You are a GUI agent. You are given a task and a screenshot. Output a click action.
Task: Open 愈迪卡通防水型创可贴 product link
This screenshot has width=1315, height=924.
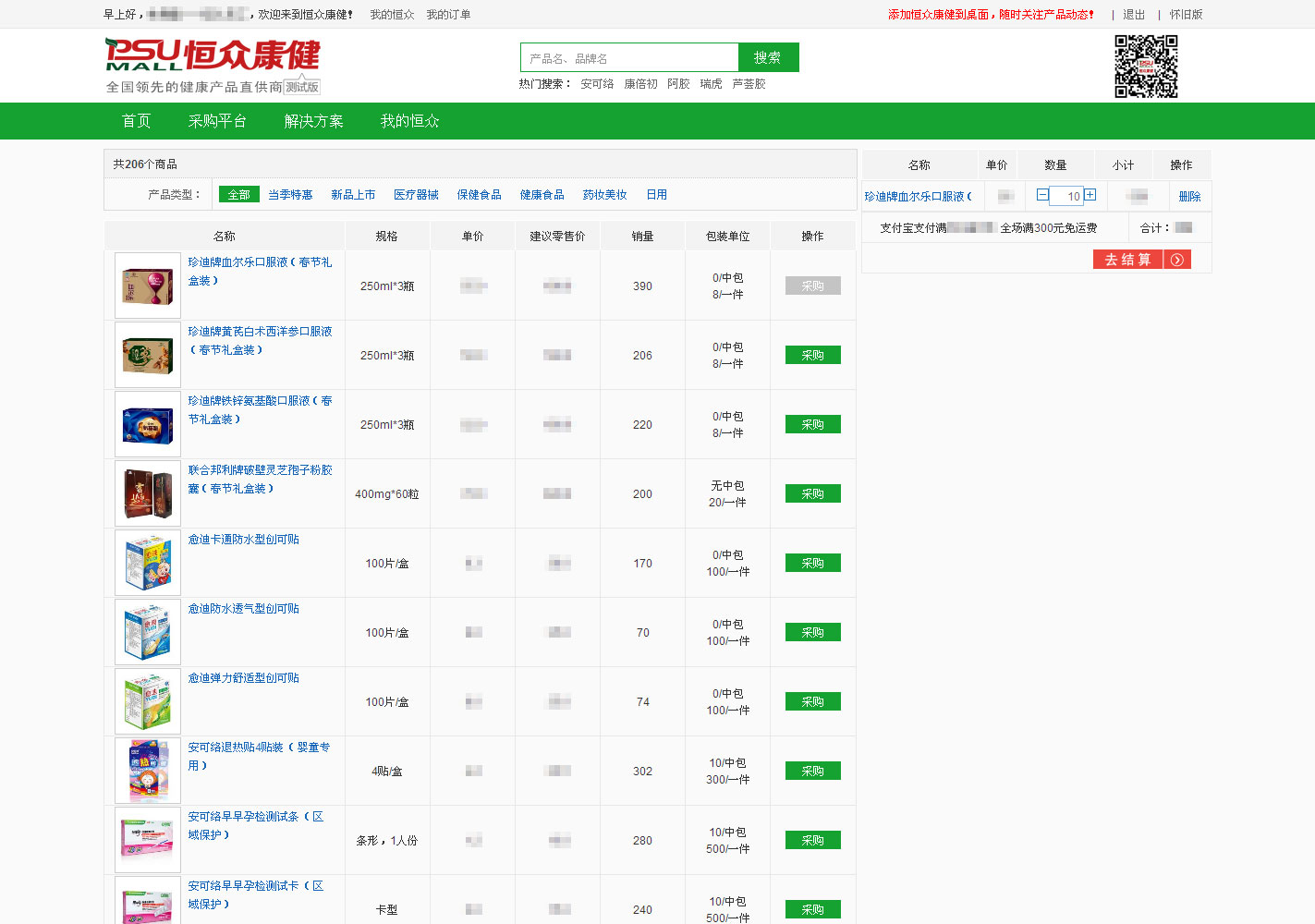[x=244, y=540]
